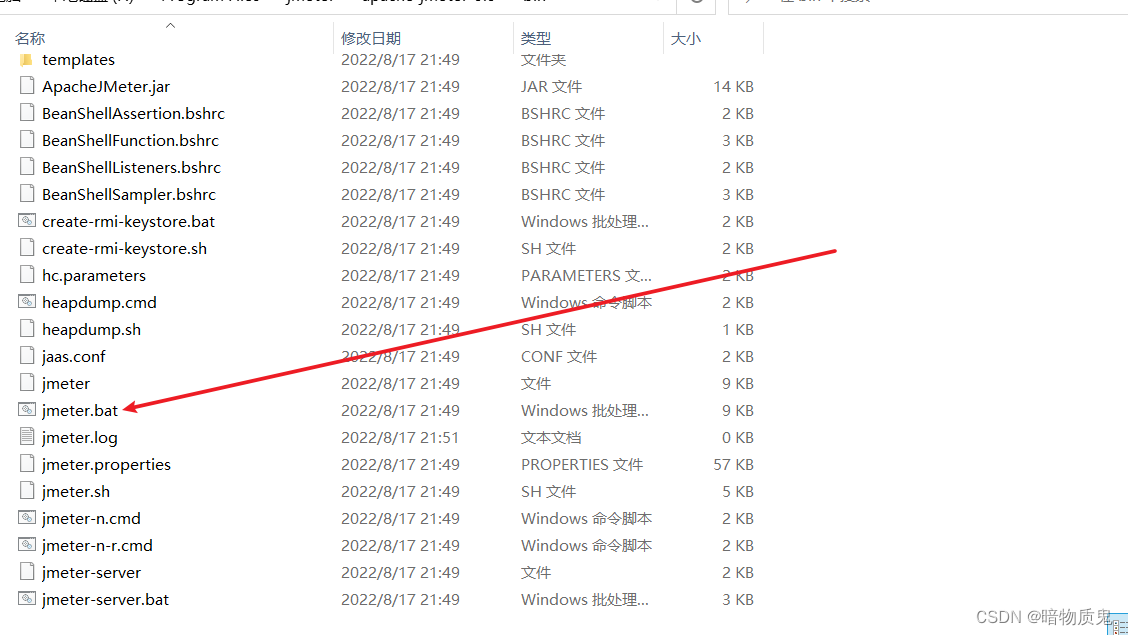
Task: Select the extensionless jmeter file icon
Action: tap(27, 383)
